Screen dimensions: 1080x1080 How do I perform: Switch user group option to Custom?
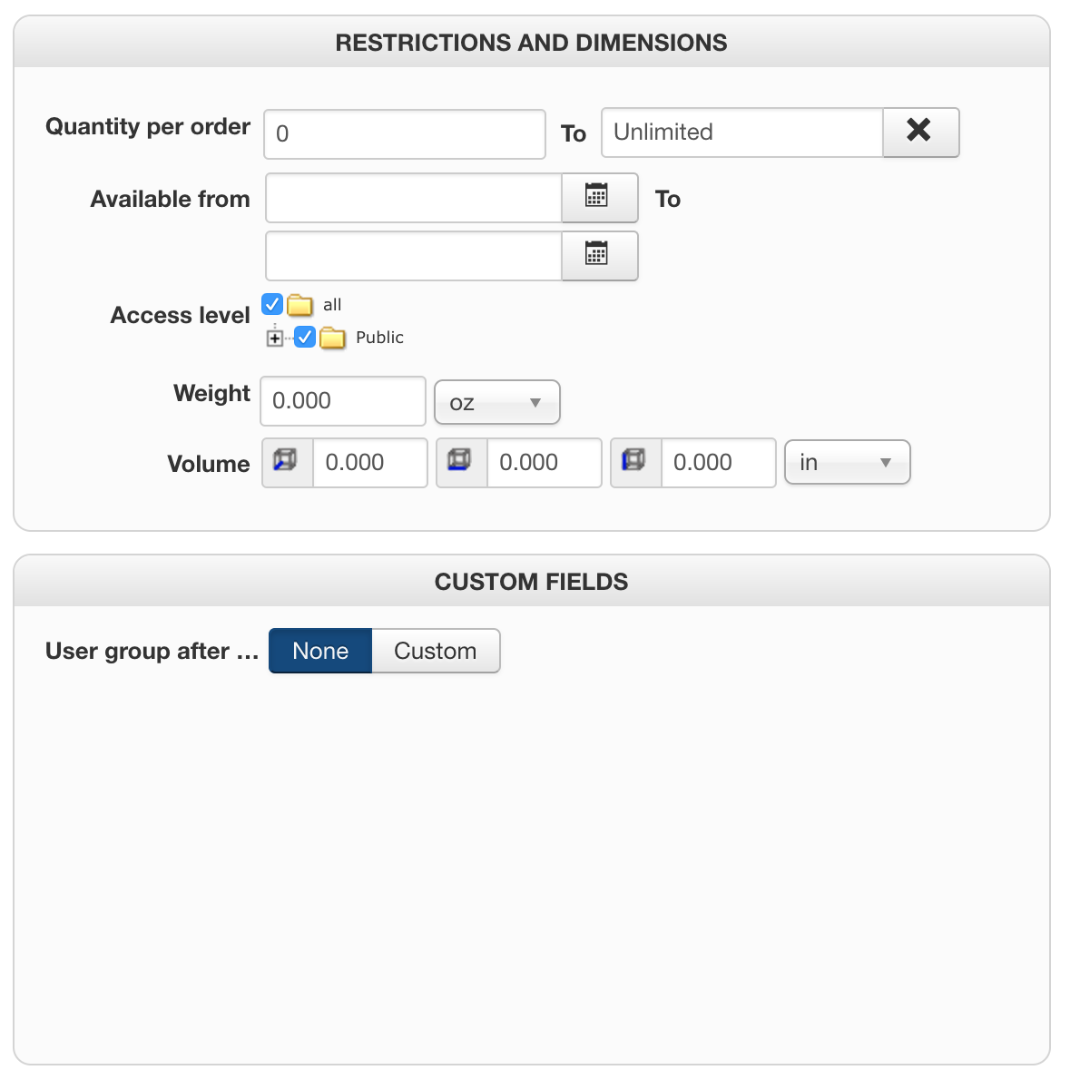click(435, 651)
